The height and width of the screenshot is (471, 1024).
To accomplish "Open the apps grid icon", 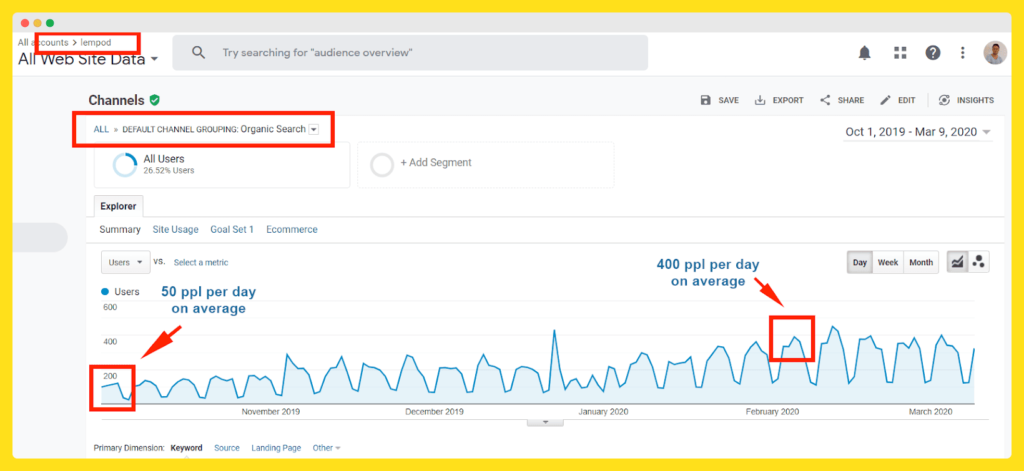I will click(899, 53).
